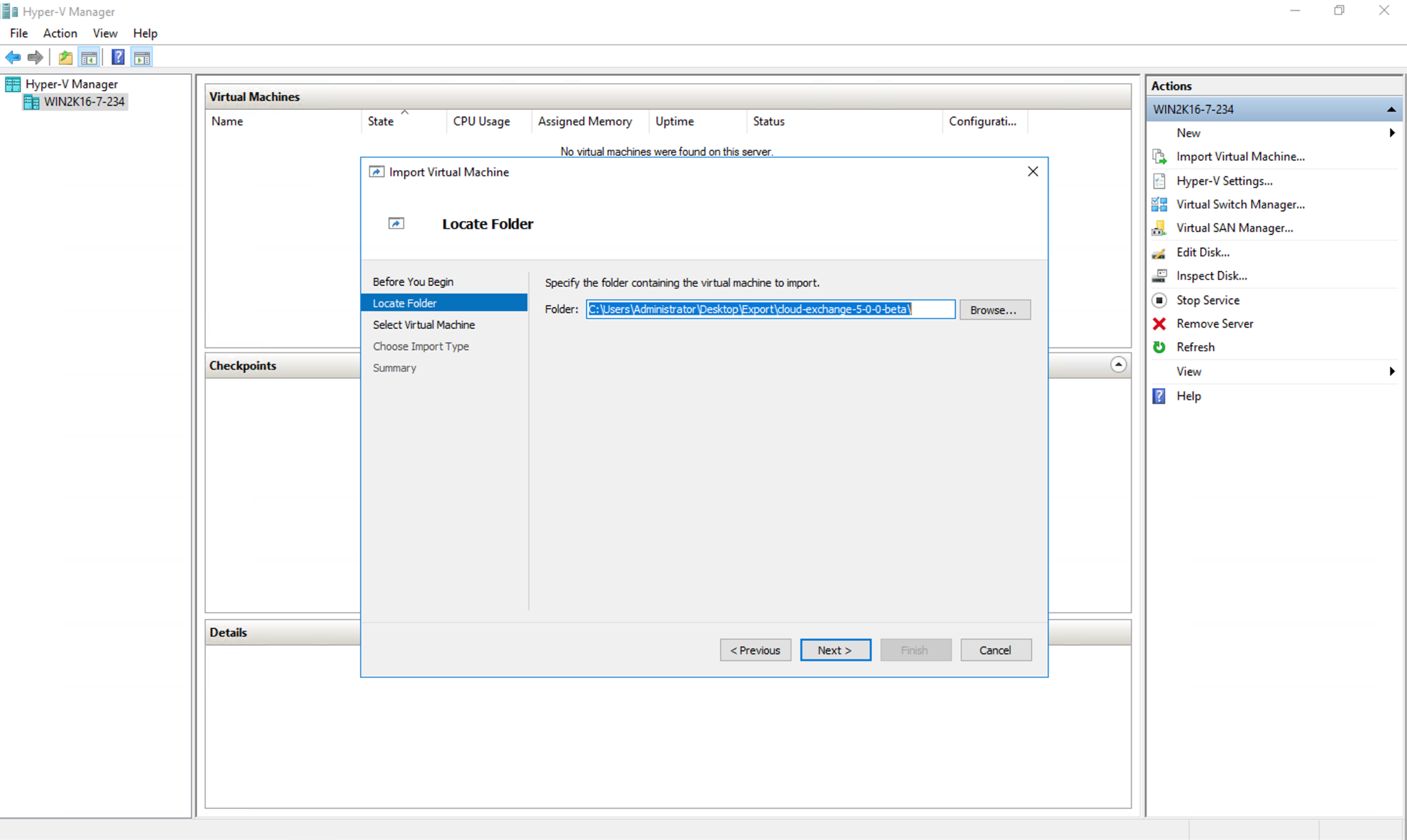The height and width of the screenshot is (840, 1407).
Task: Sort by Status column header
Action: point(844,121)
